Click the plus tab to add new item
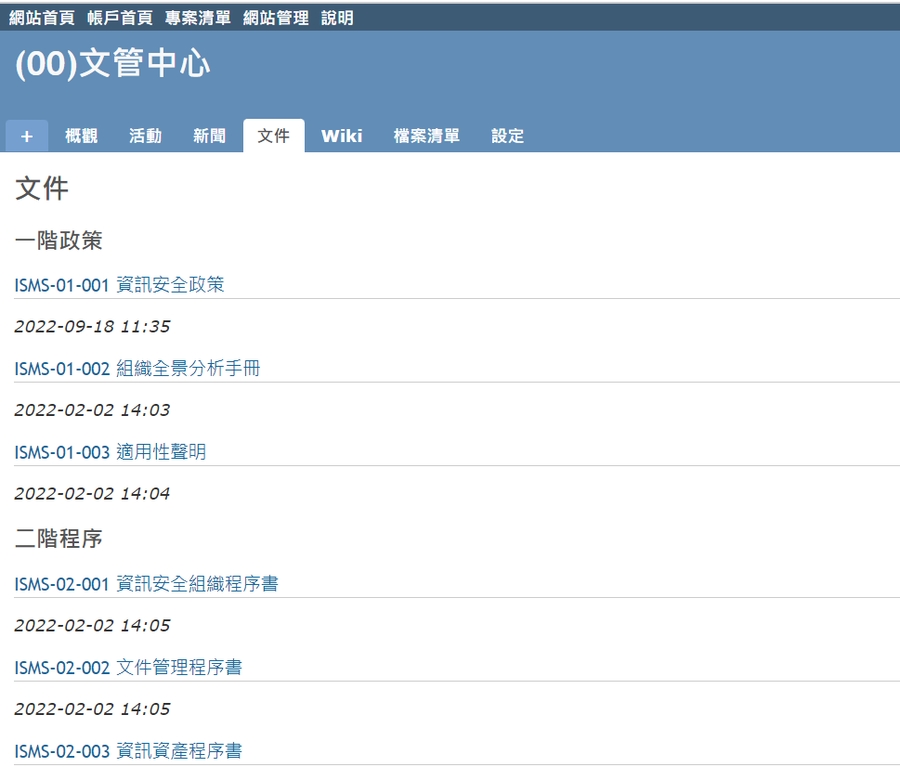The image size is (900, 767). point(27,136)
